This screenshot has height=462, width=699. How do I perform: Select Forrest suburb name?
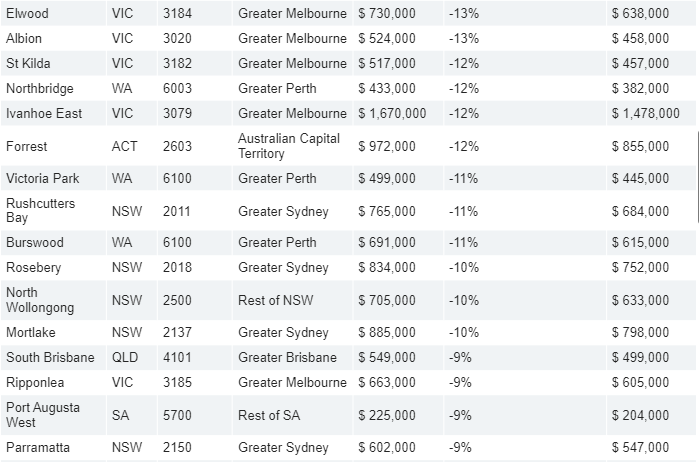[x=26, y=146]
